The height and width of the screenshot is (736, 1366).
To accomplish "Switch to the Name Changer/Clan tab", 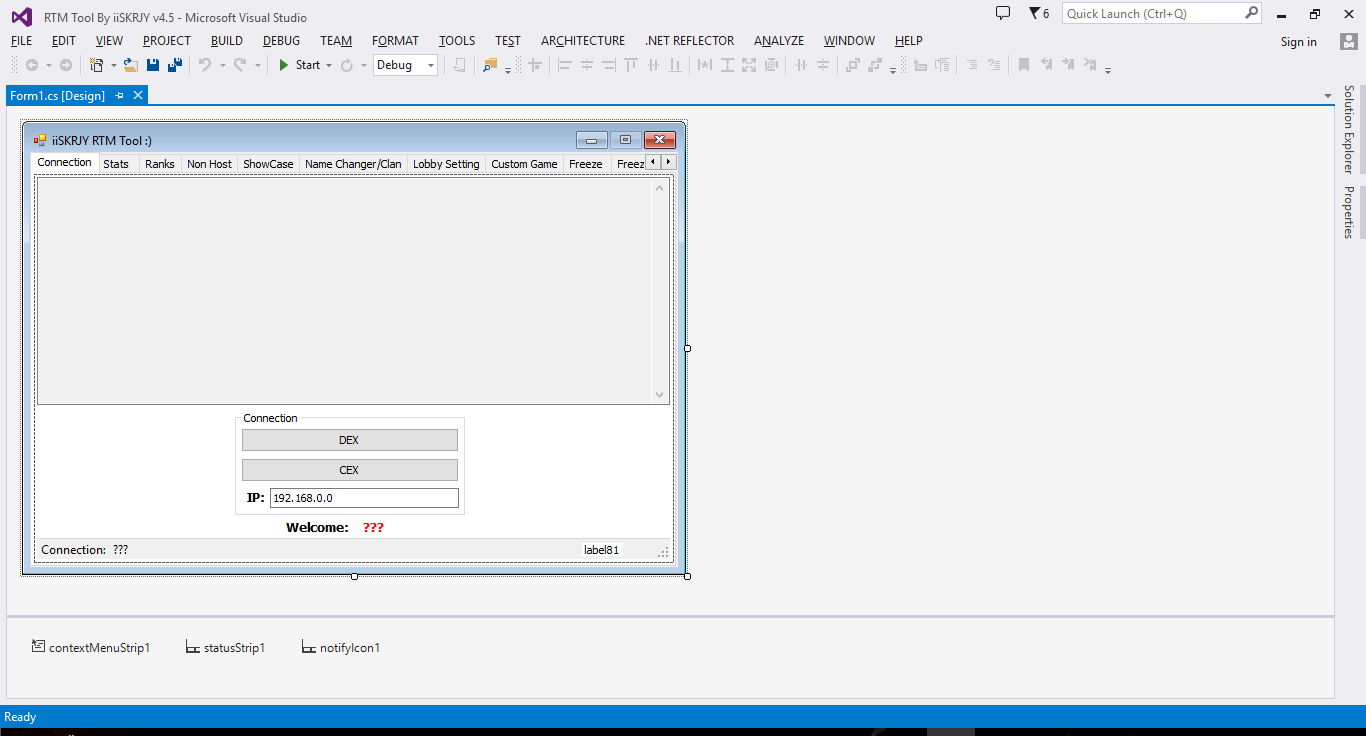I will point(353,164).
